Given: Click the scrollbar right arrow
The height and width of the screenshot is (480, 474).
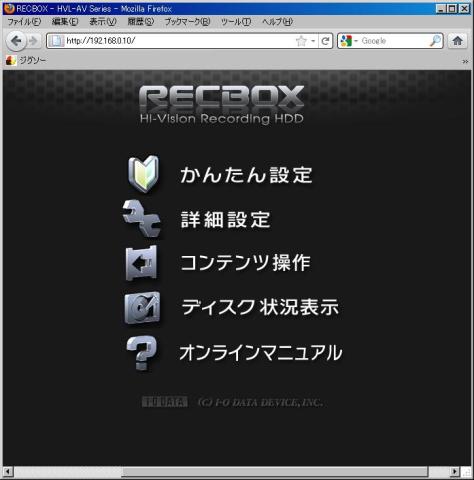Looking at the screenshot, I should click(454, 472).
